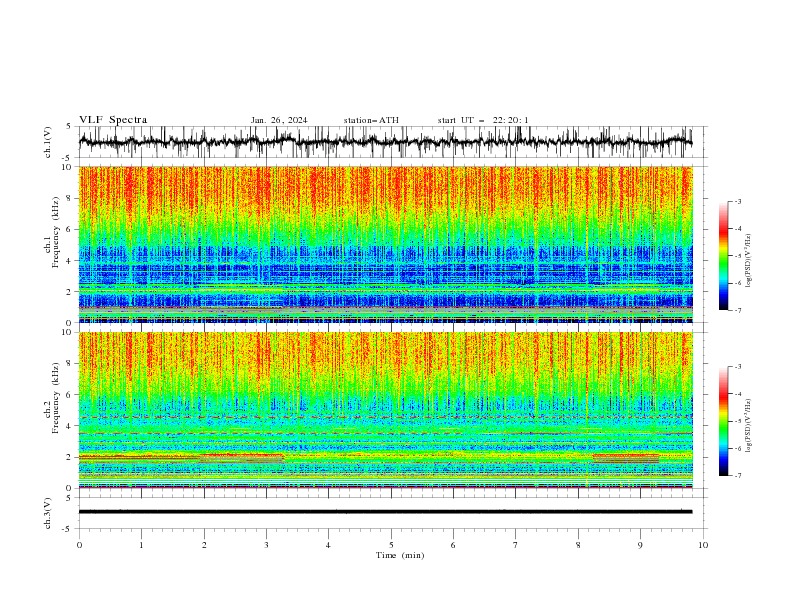792x612 pixels.
Task: Click the upper color scale bar beside ch.1
Action: [x=723, y=256]
